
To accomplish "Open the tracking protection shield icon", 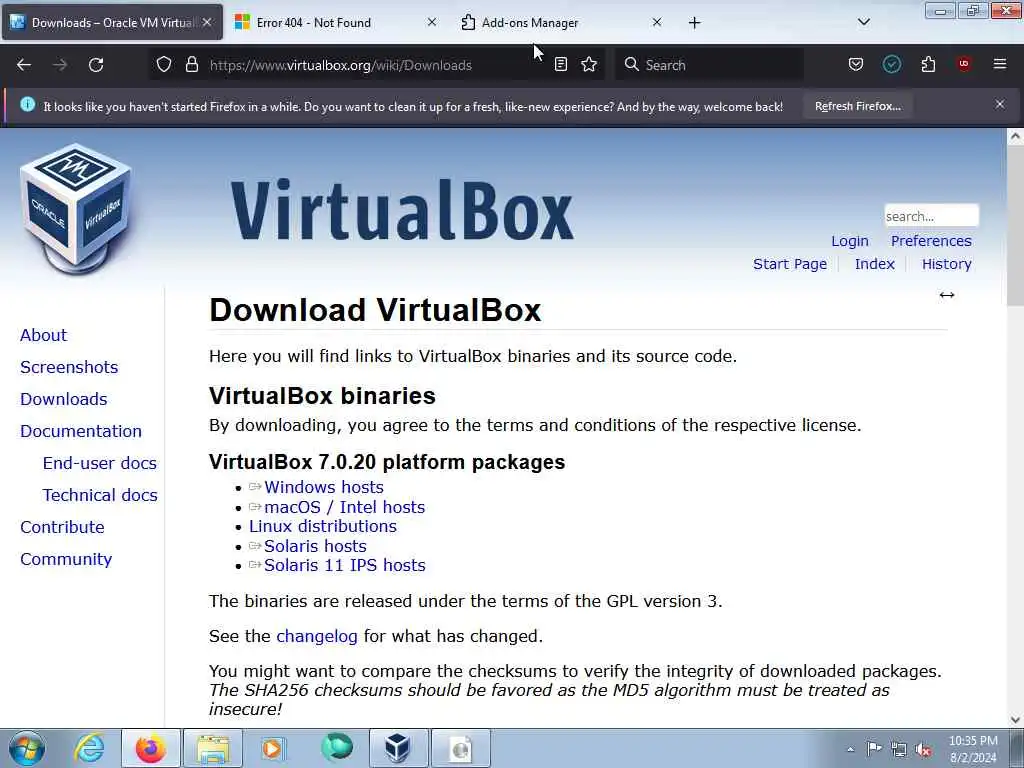I will pos(164,65).
